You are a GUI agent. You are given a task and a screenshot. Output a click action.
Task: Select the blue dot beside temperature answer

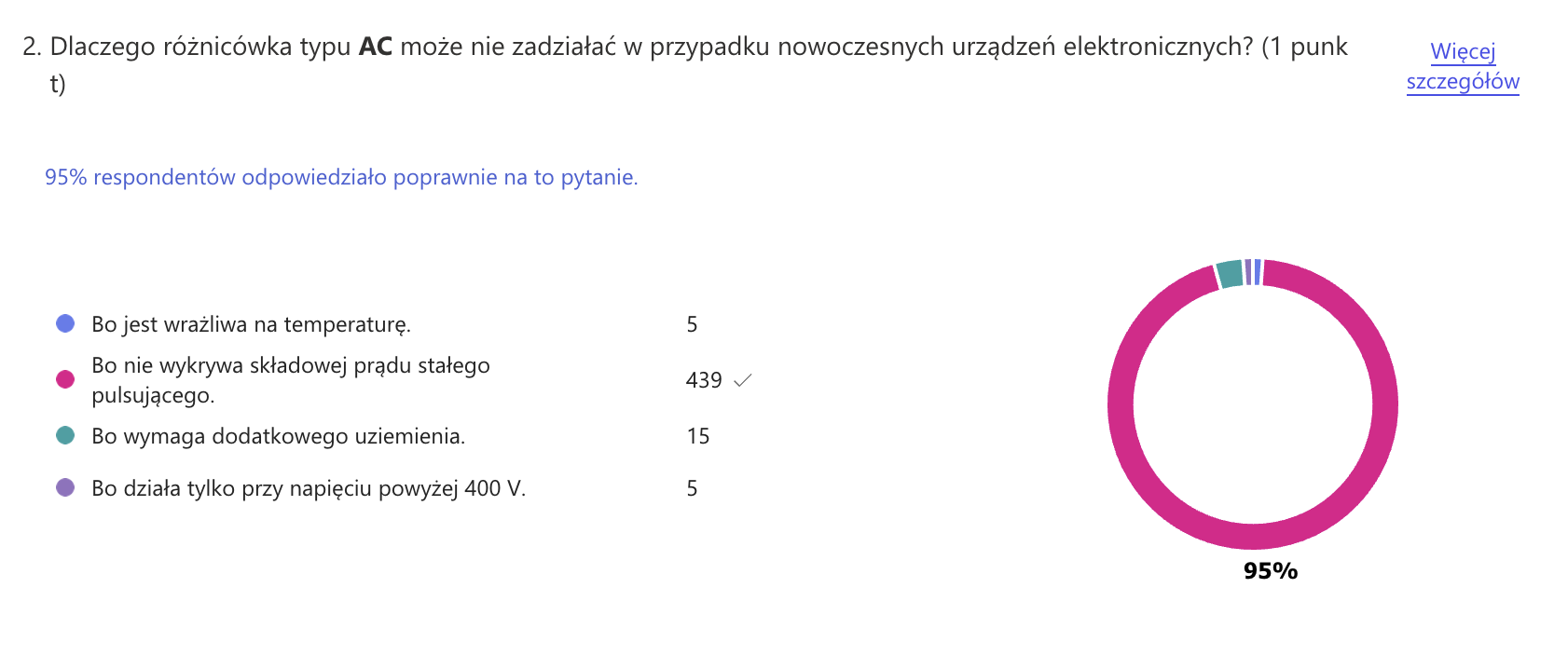click(62, 324)
